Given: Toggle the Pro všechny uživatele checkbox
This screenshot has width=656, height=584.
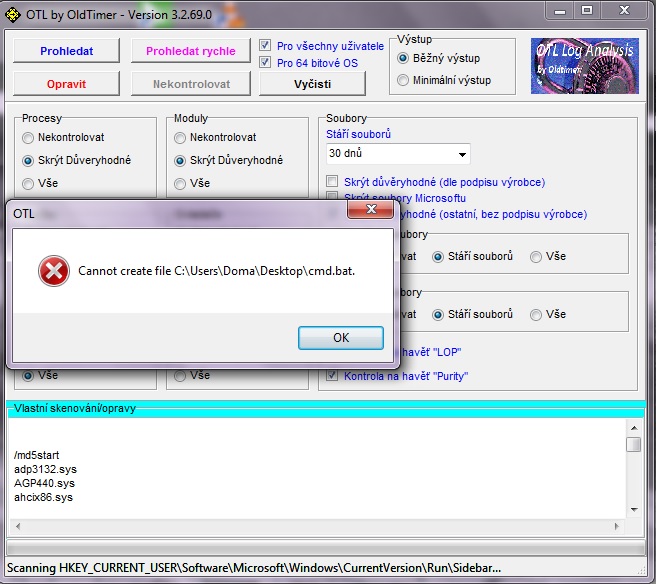Looking at the screenshot, I should [x=265, y=46].
